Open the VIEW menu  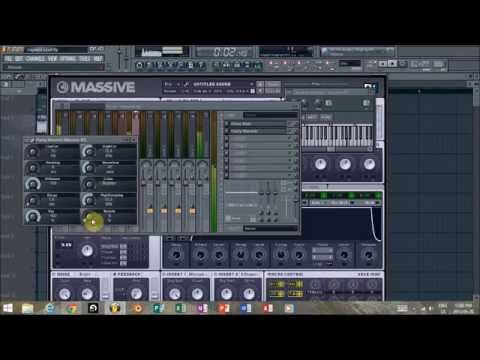(x=52, y=59)
